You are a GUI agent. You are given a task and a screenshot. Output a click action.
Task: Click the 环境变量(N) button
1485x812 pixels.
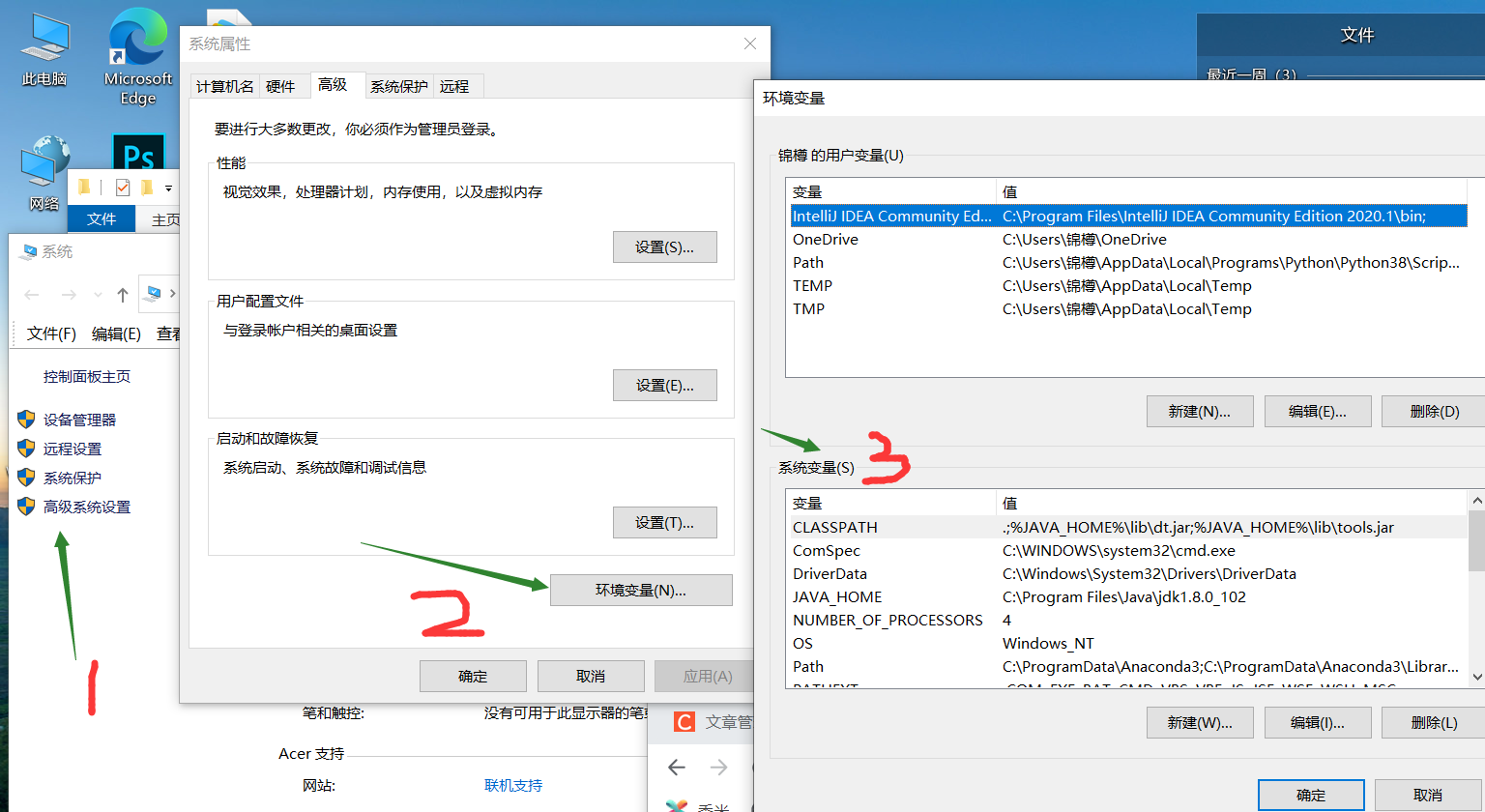(641, 590)
